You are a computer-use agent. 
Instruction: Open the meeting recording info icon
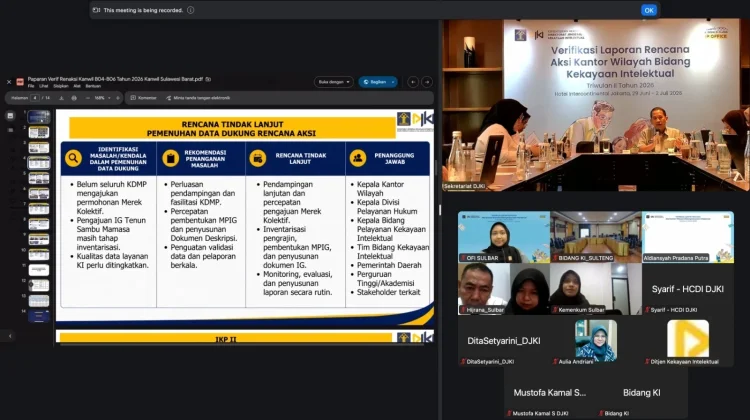(190, 10)
